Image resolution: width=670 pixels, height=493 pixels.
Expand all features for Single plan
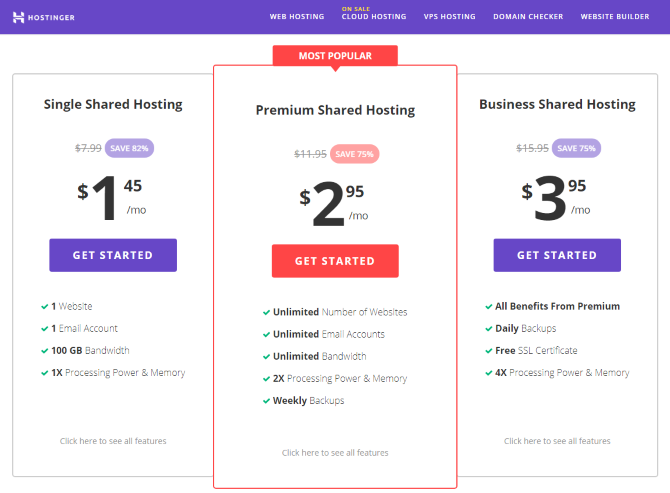[113, 441]
